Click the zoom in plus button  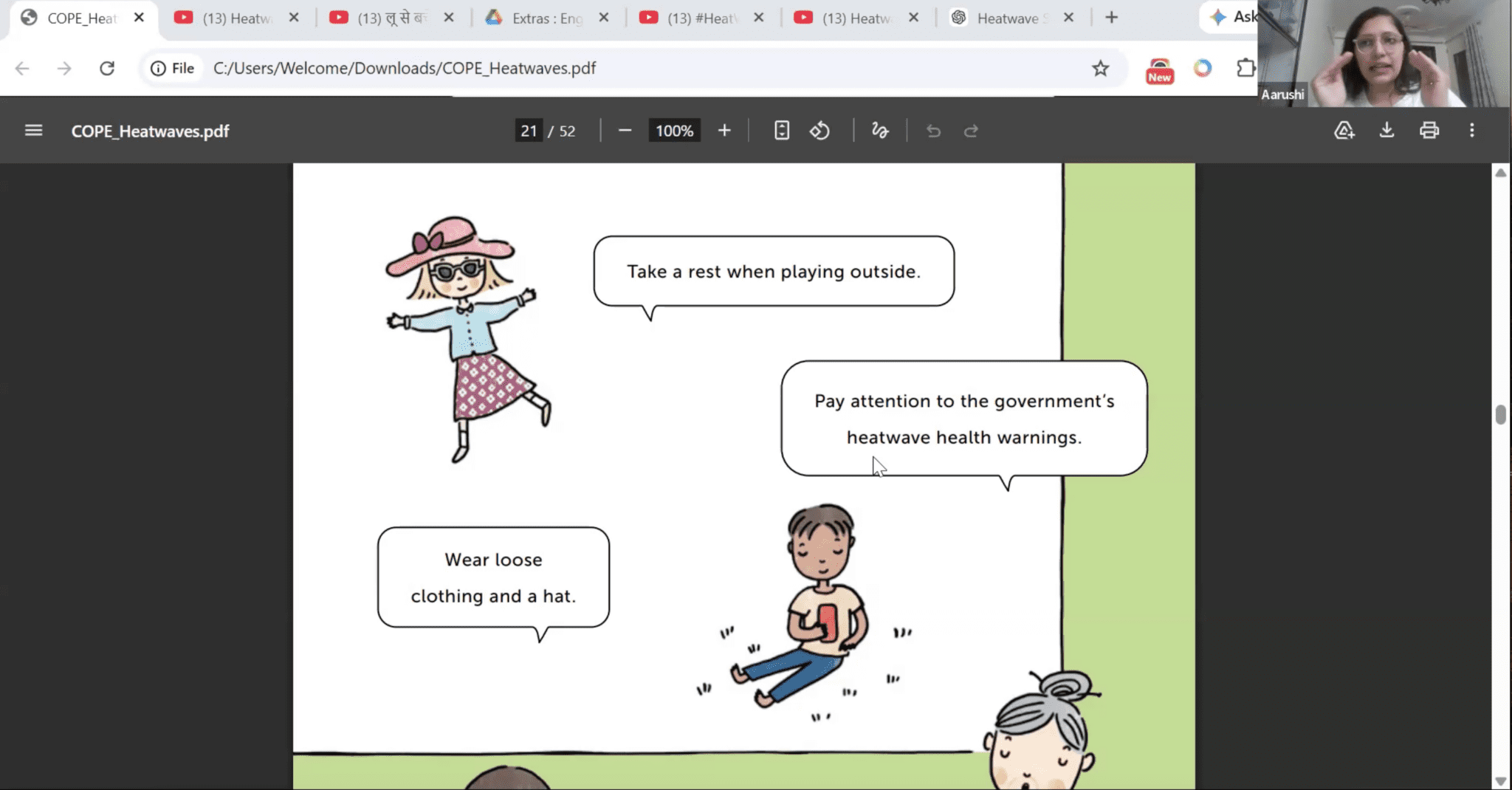[x=724, y=131]
